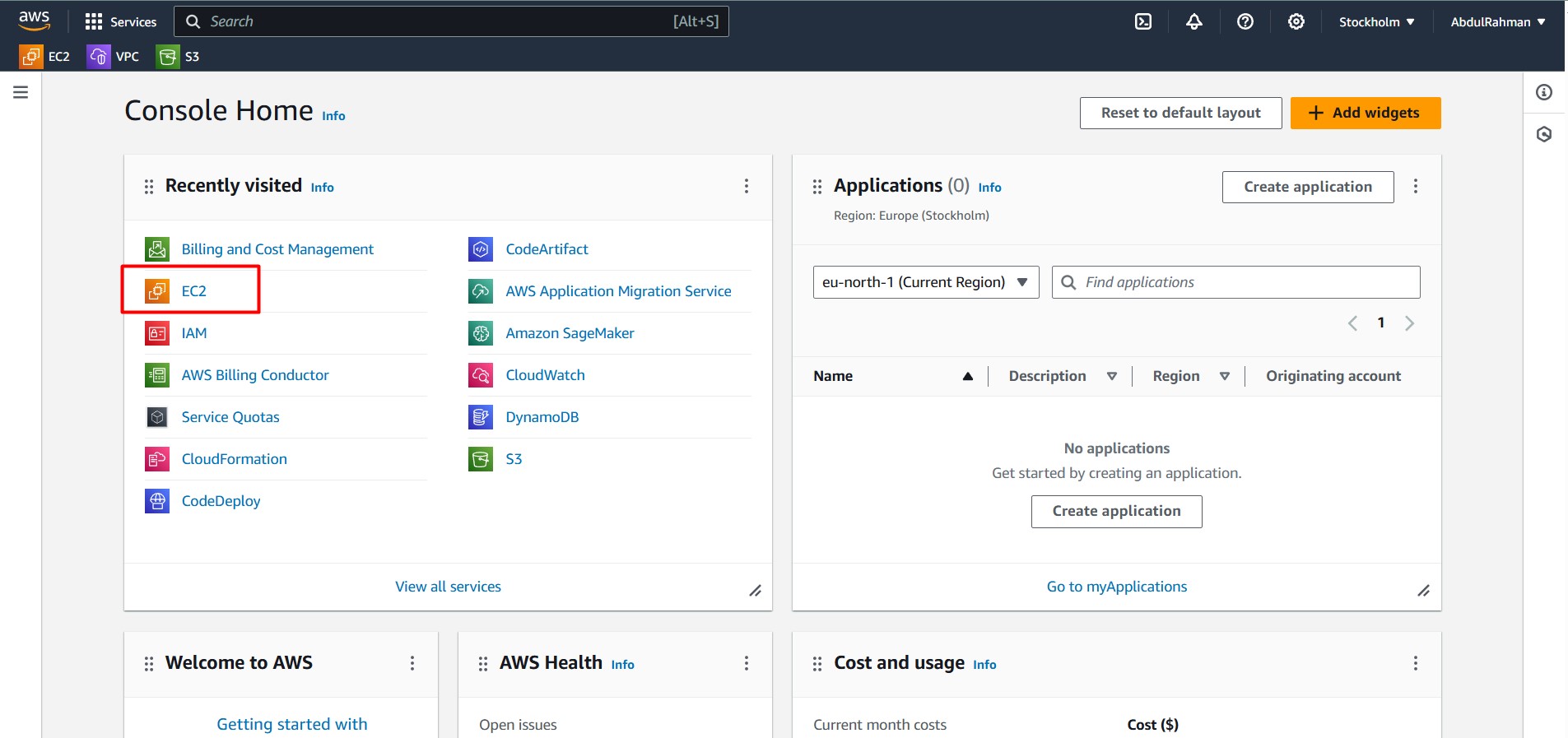Open the hamburger side navigation menu
Image resolution: width=1568 pixels, height=738 pixels.
[21, 92]
